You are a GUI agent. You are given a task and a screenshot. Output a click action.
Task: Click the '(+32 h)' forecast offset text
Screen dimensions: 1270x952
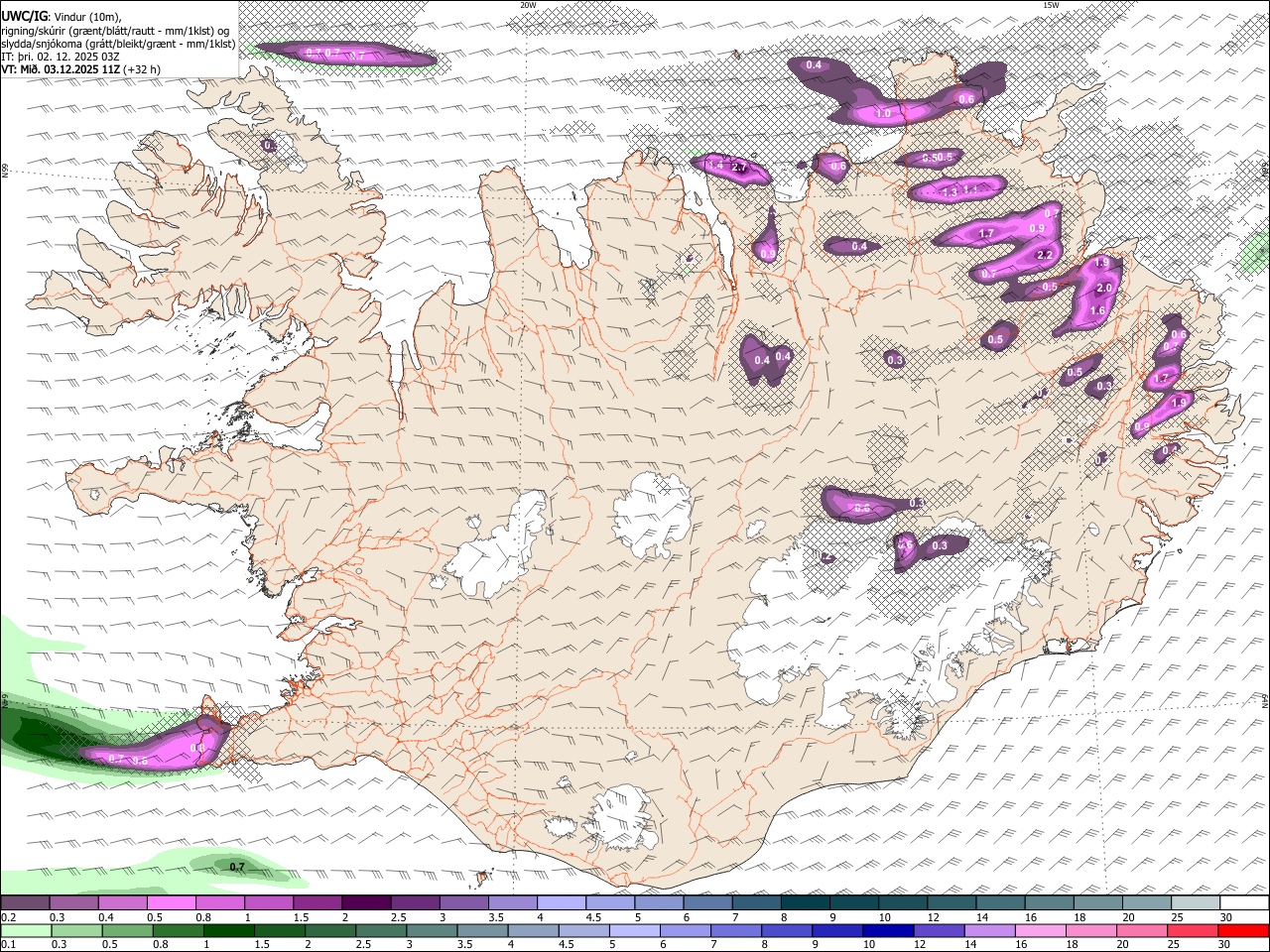coord(143,69)
